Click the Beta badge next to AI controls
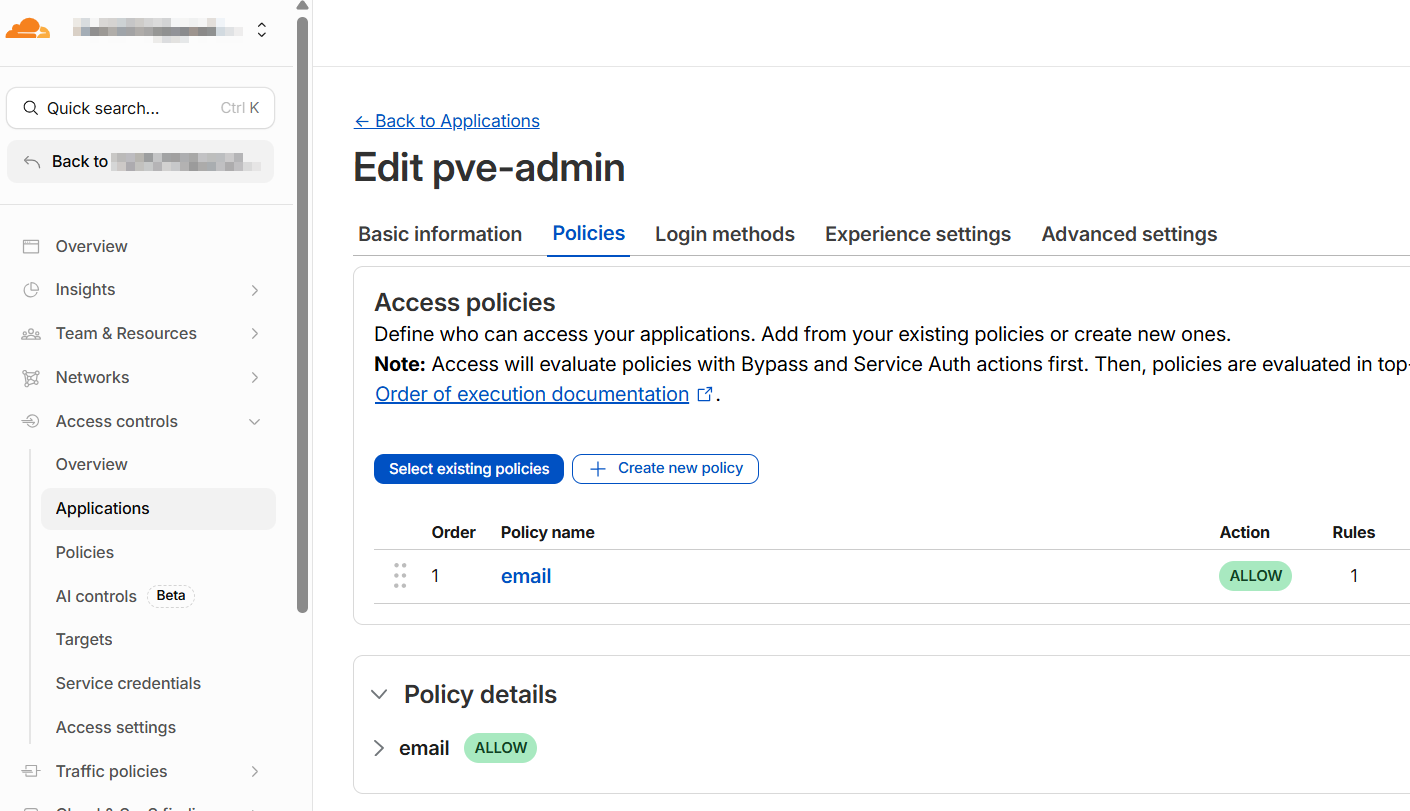 point(171,596)
